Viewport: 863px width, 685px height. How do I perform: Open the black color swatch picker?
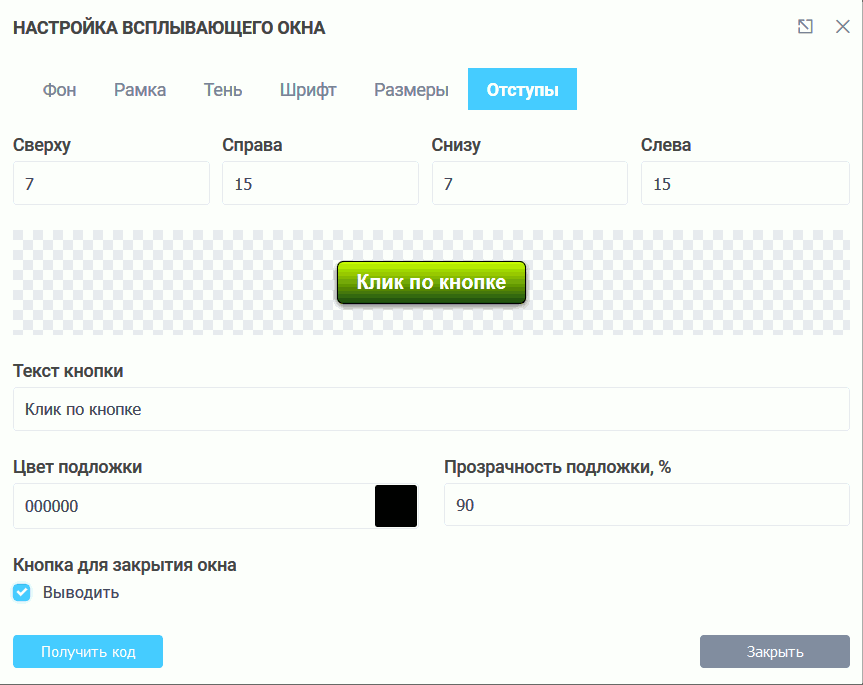tap(395, 506)
